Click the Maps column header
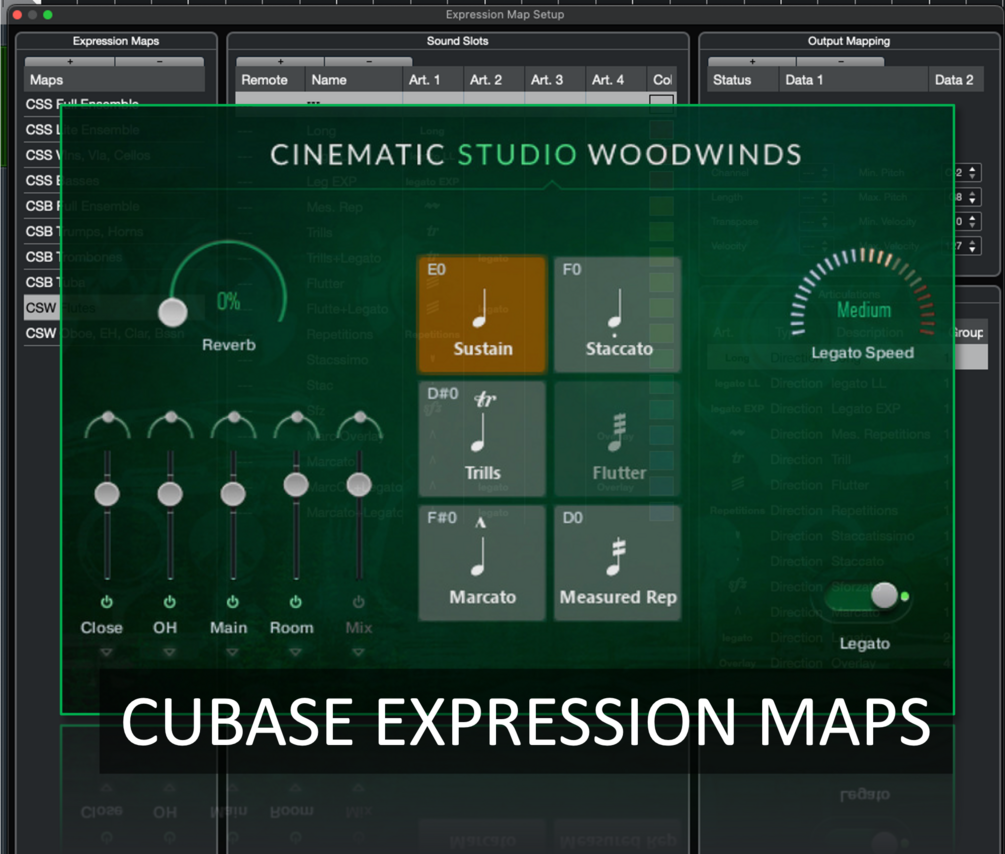This screenshot has height=854, width=1005. click(115, 80)
